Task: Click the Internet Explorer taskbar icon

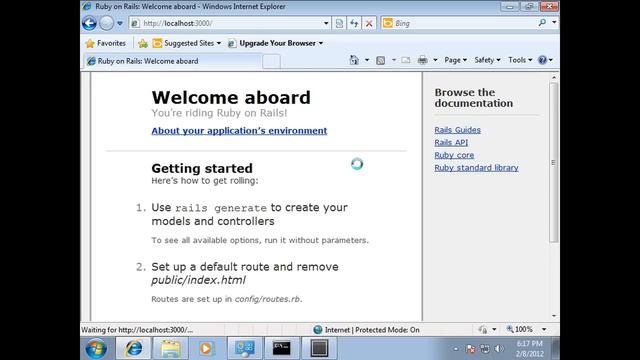Action: (x=133, y=349)
